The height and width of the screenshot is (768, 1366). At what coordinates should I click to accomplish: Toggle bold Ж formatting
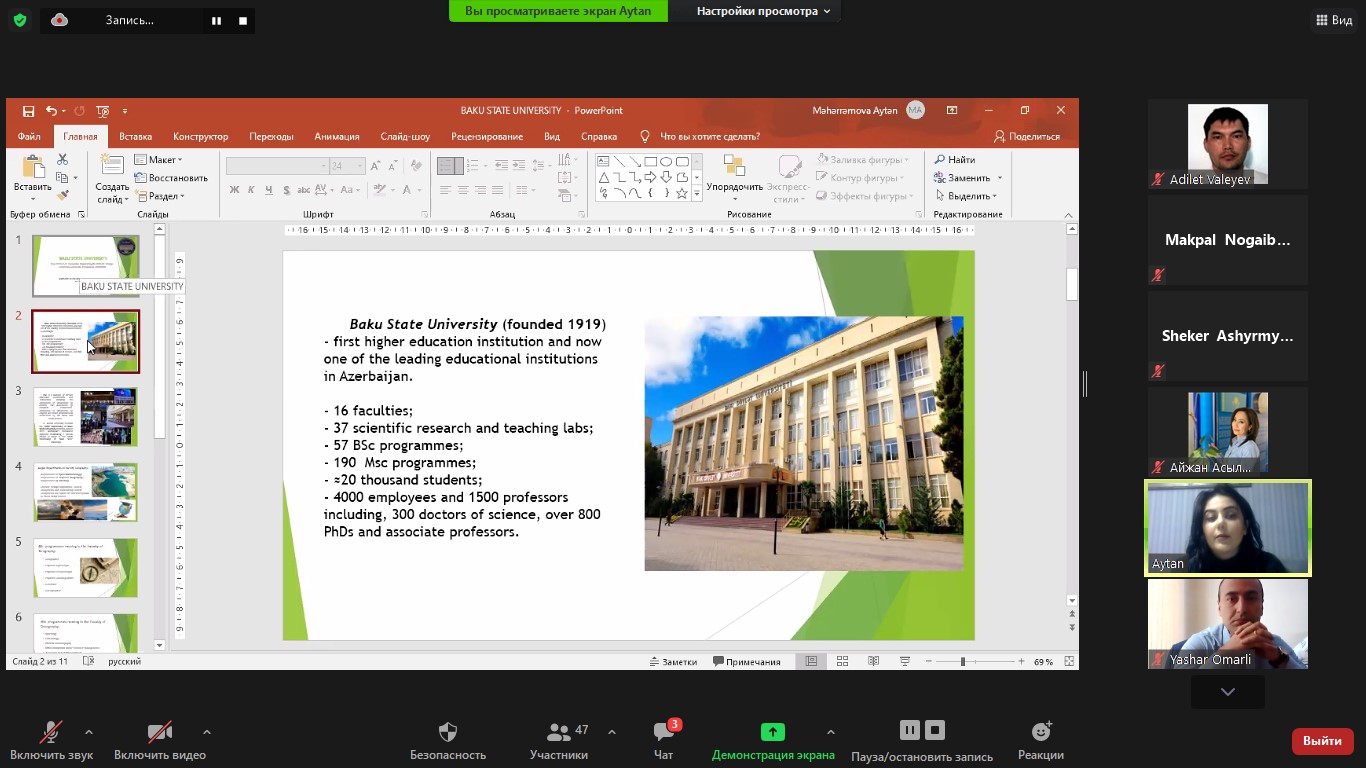(x=234, y=190)
